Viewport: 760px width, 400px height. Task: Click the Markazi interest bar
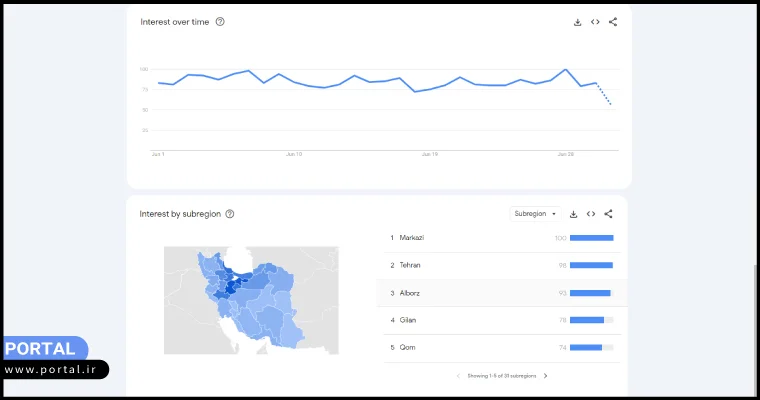tap(591, 238)
